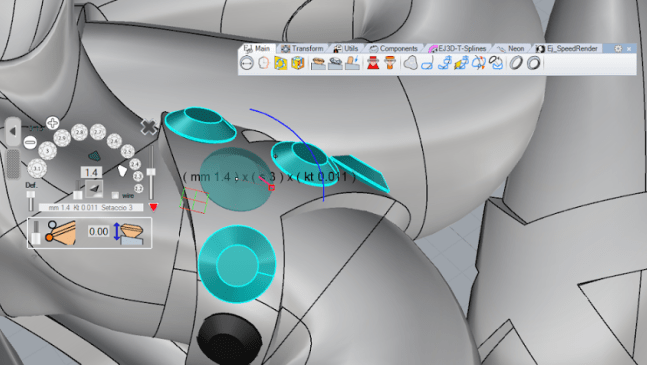Pick the 3.1 mm diamond size
Image resolution: width=647 pixels, height=365 pixels.
37,169
